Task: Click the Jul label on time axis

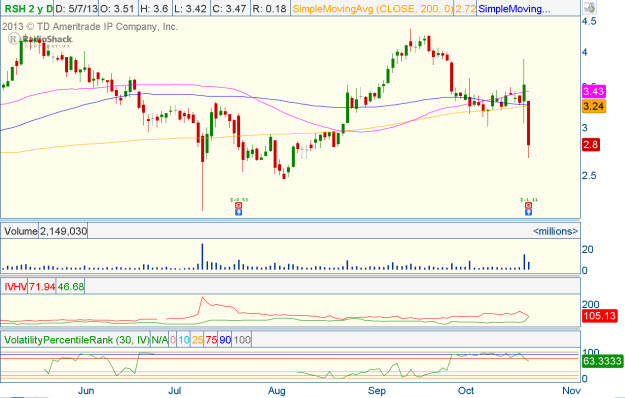Action: 175,391
